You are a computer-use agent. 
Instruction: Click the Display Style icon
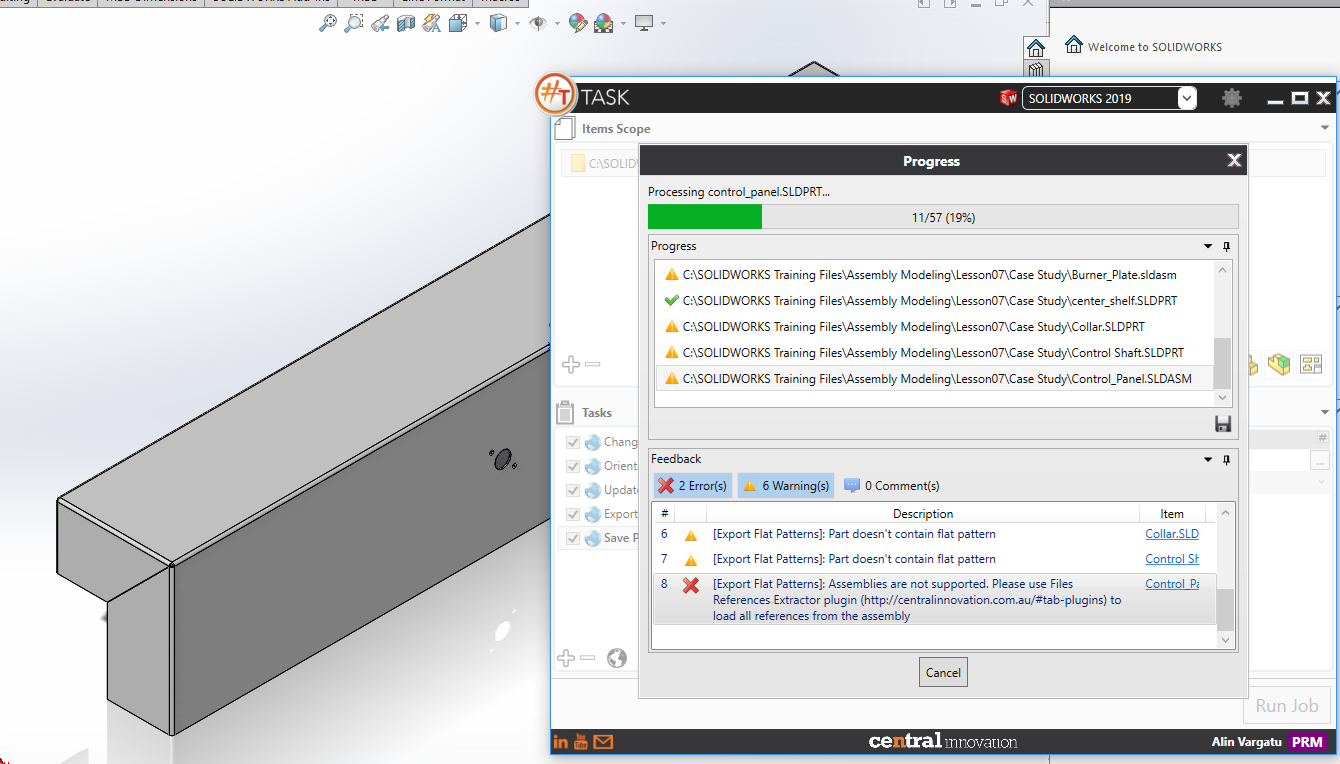click(x=499, y=23)
